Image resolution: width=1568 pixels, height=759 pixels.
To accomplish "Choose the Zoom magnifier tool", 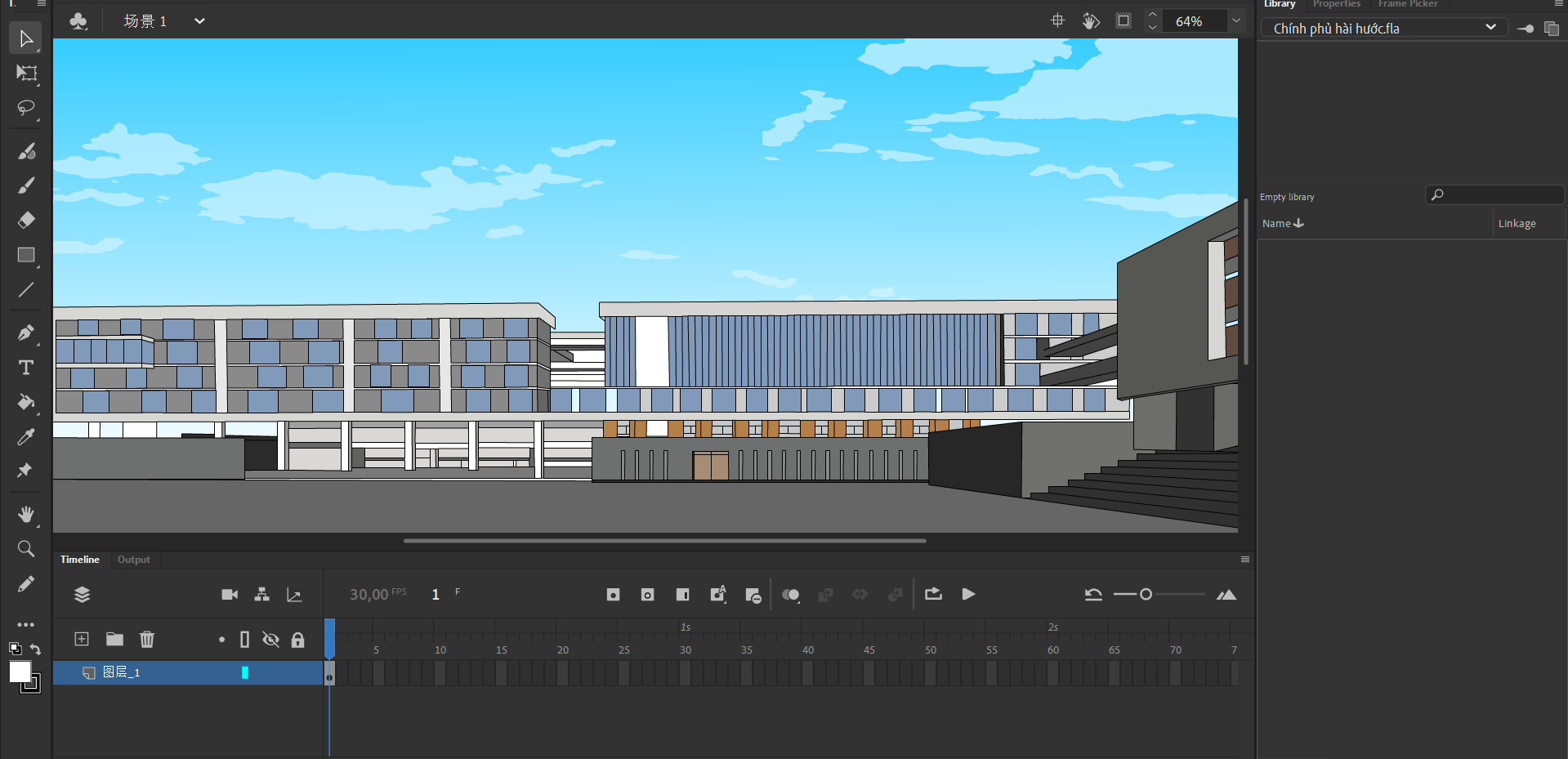I will coord(26,549).
